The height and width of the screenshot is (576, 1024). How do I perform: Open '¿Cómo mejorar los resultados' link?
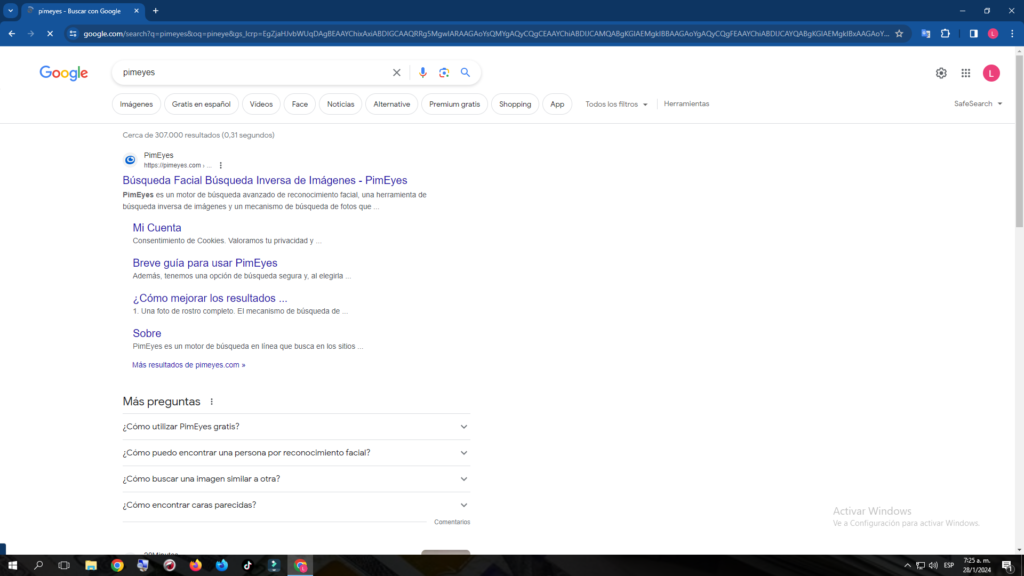pos(210,298)
